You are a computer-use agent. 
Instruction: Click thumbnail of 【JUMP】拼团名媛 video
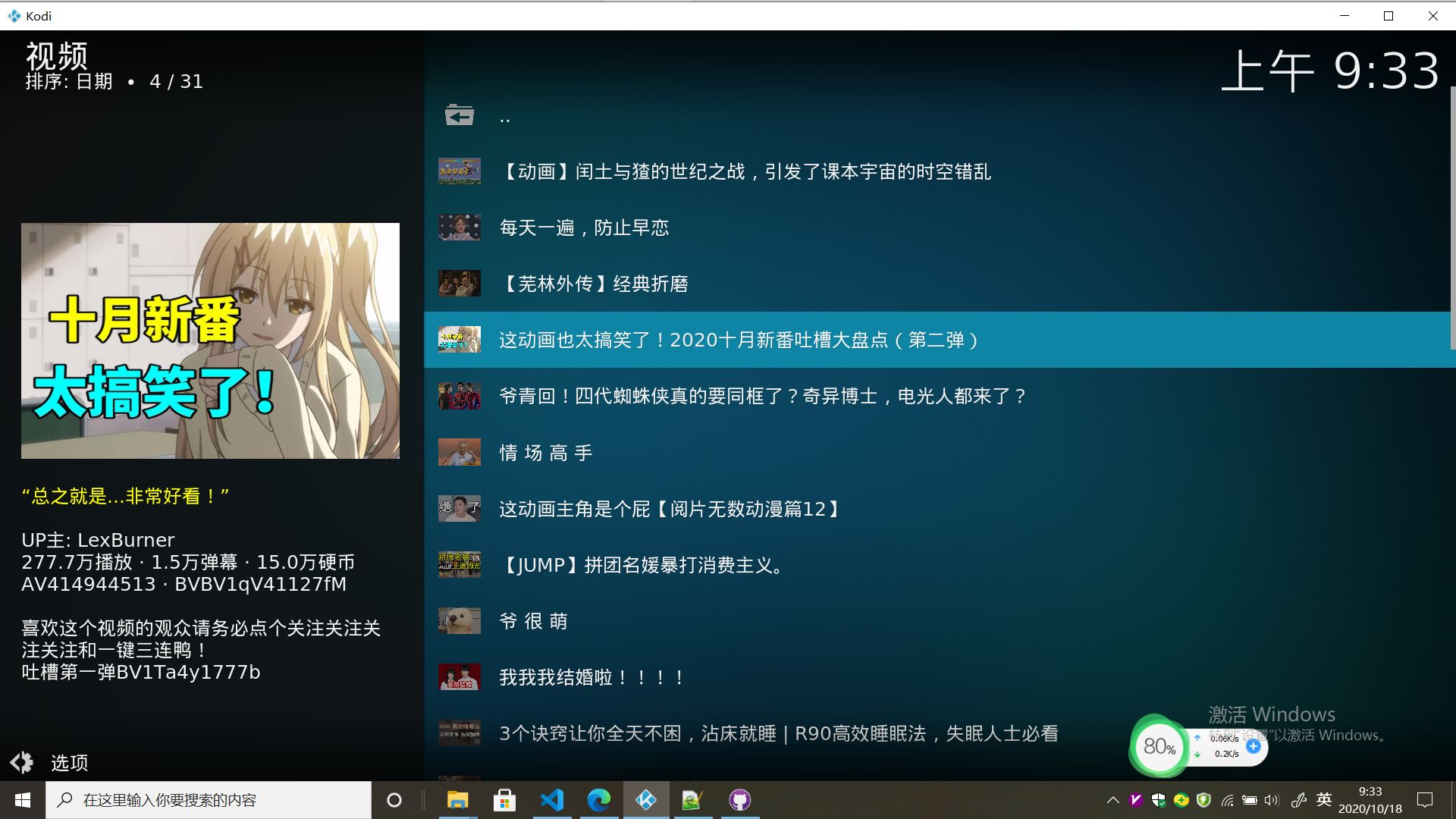pyautogui.click(x=460, y=565)
